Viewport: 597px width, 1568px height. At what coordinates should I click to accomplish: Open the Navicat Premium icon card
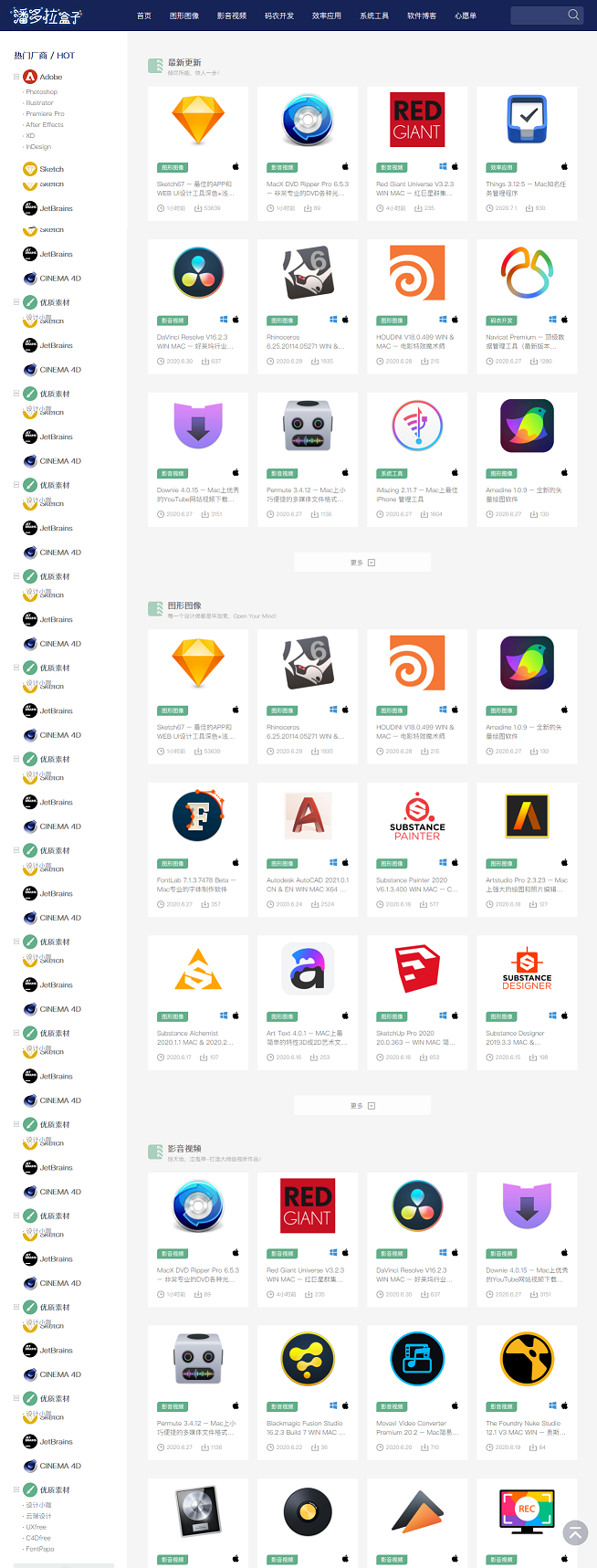pos(527,273)
